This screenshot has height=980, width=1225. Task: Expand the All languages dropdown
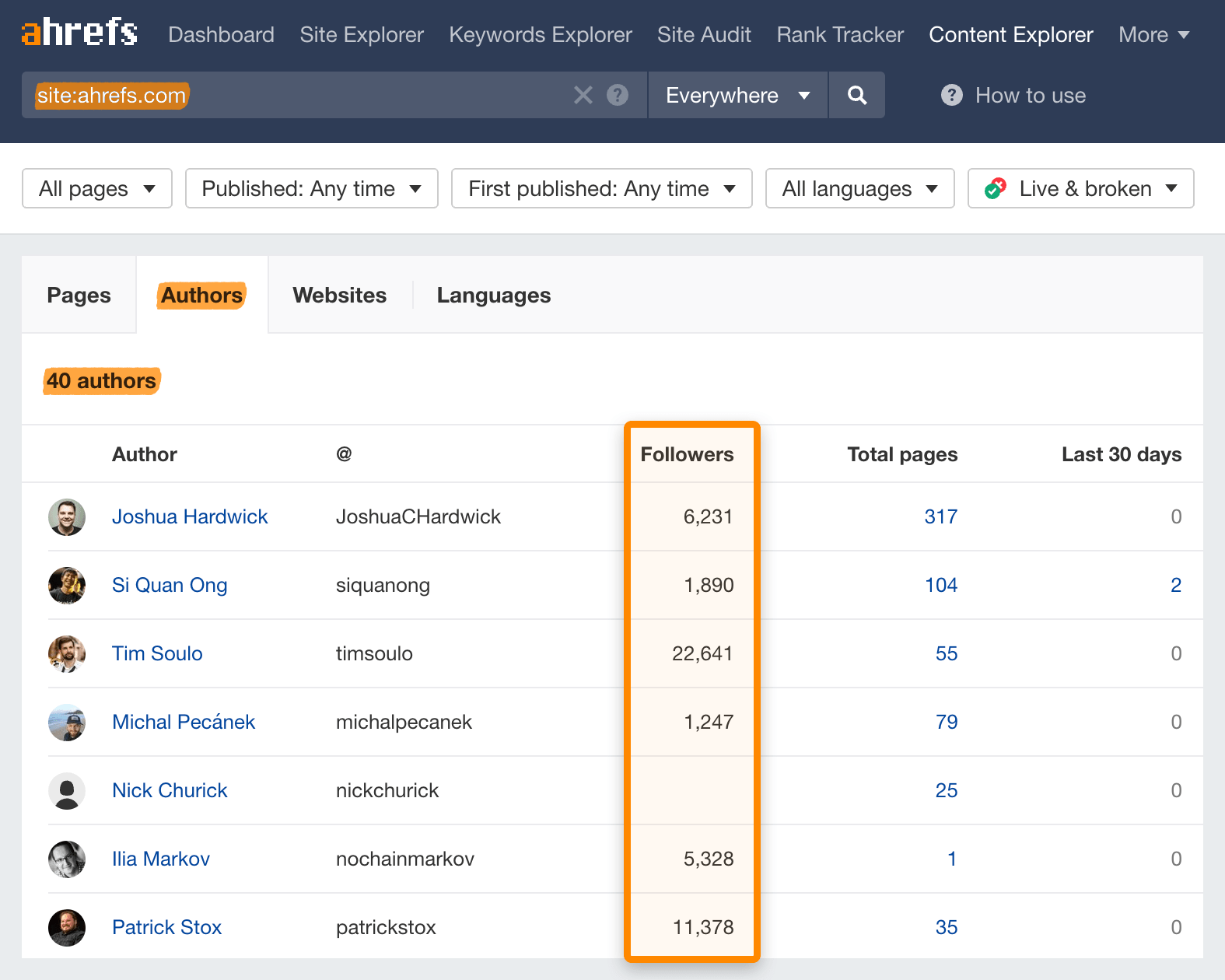coord(859,189)
